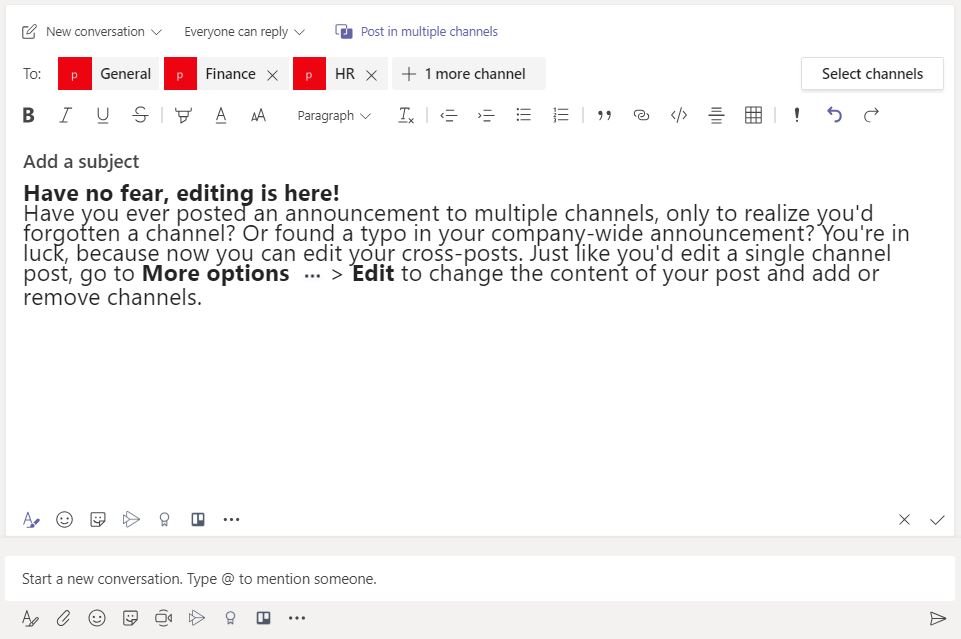Image resolution: width=961 pixels, height=639 pixels.
Task: Open the Paragraph style dropdown
Action: (333, 115)
